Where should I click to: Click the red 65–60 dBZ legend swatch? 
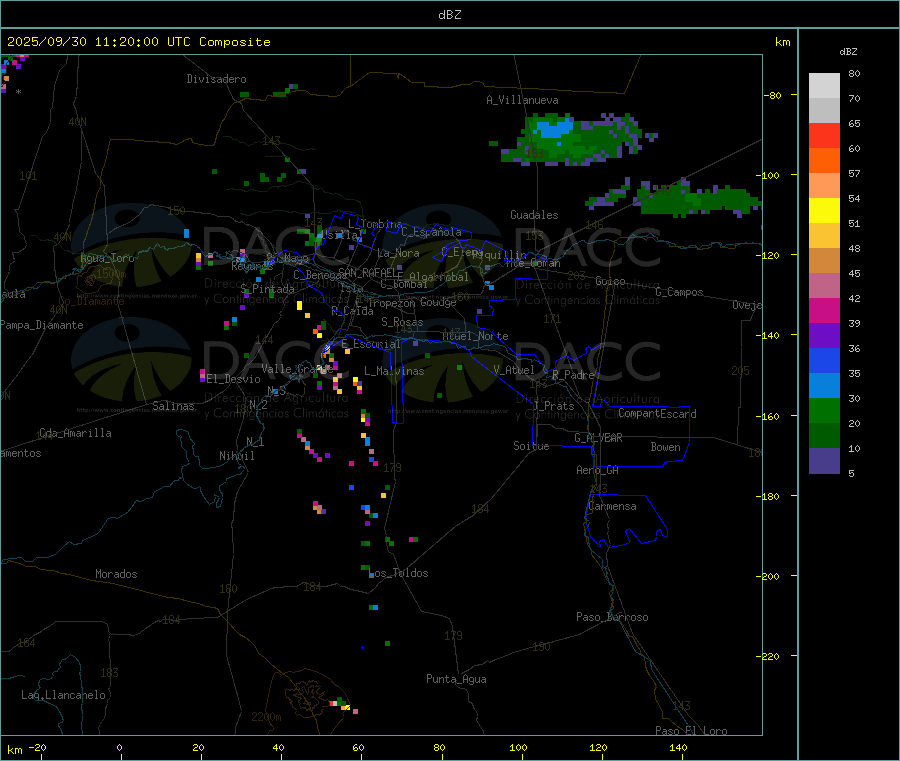tap(824, 135)
